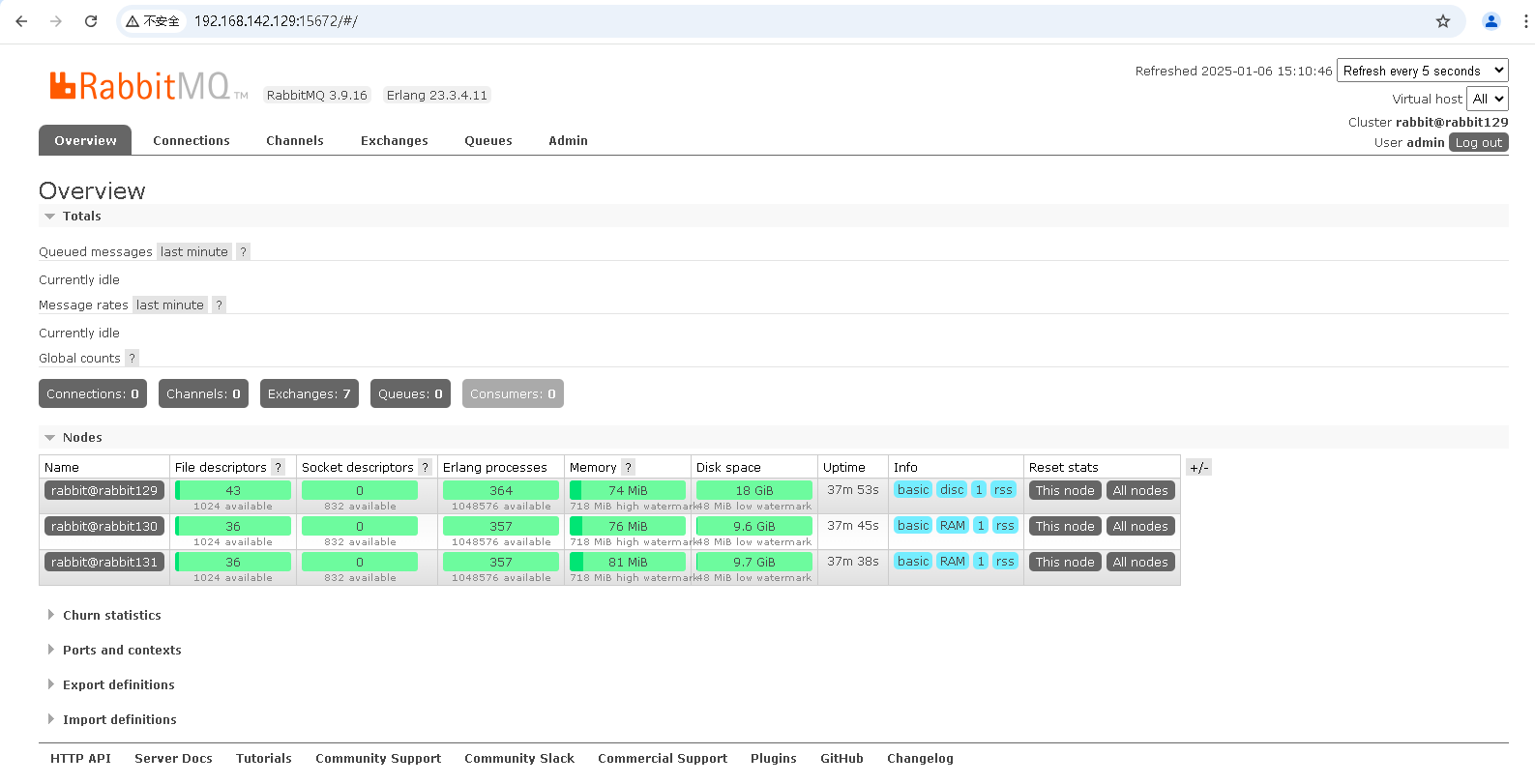The height and width of the screenshot is (784, 1535).
Task: Open GitHub footer link
Action: [841, 758]
